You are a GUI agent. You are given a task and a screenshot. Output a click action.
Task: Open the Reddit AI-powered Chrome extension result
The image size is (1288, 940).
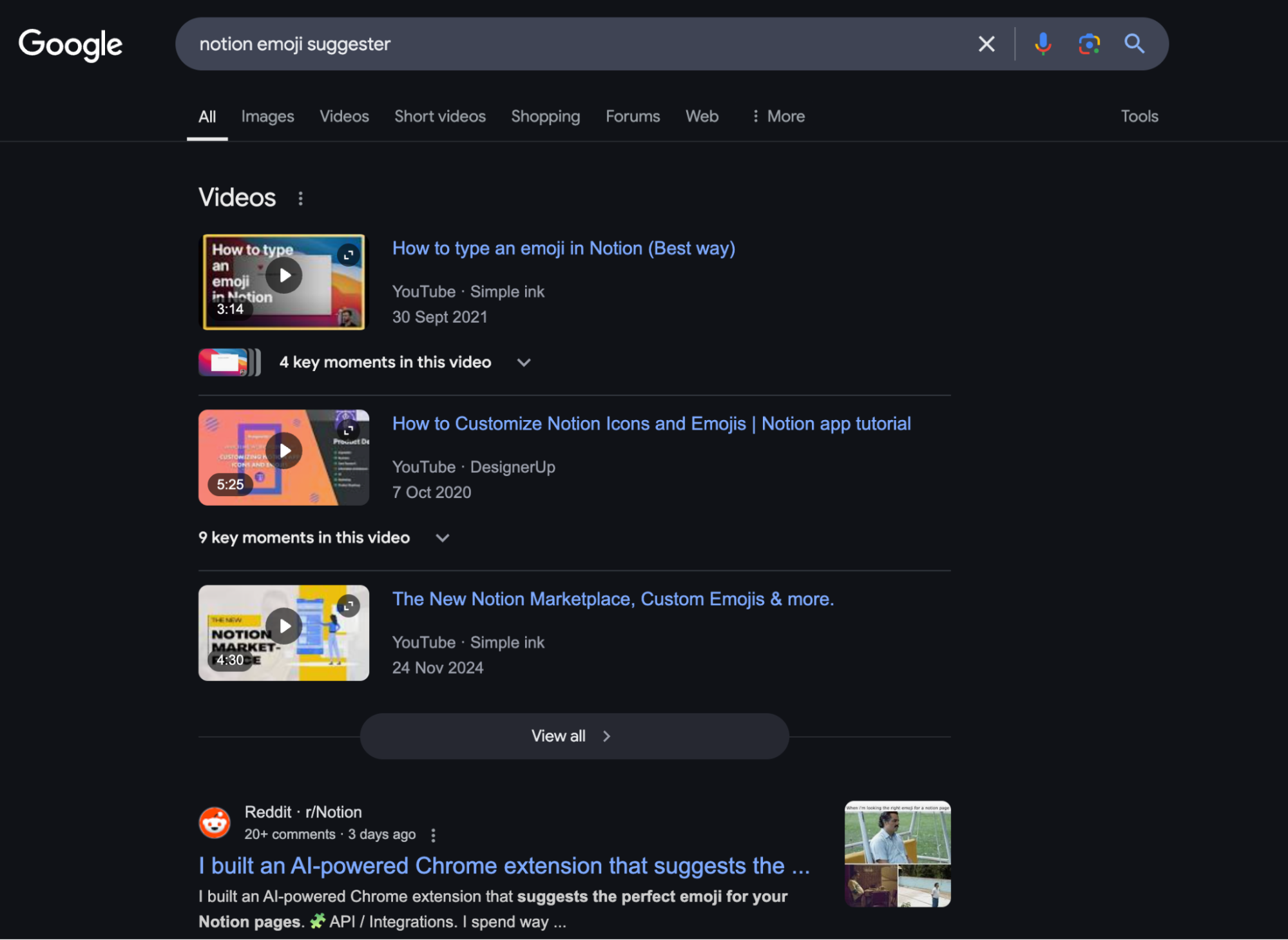[504, 866]
